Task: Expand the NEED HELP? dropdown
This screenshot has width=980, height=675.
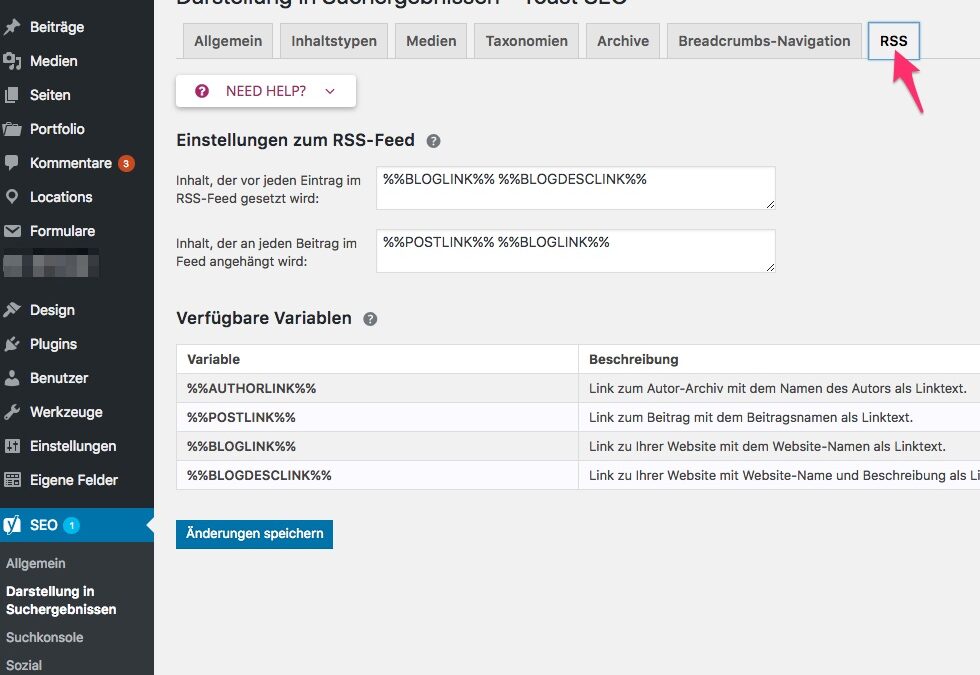Action: [x=266, y=91]
